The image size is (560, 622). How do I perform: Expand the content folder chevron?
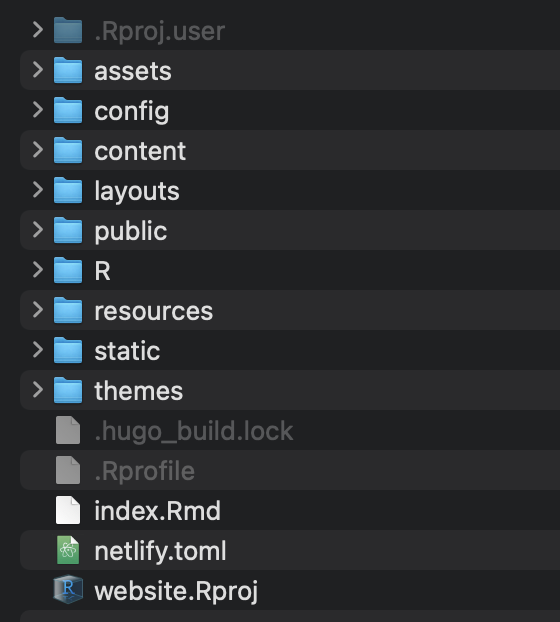pyautogui.click(x=38, y=150)
